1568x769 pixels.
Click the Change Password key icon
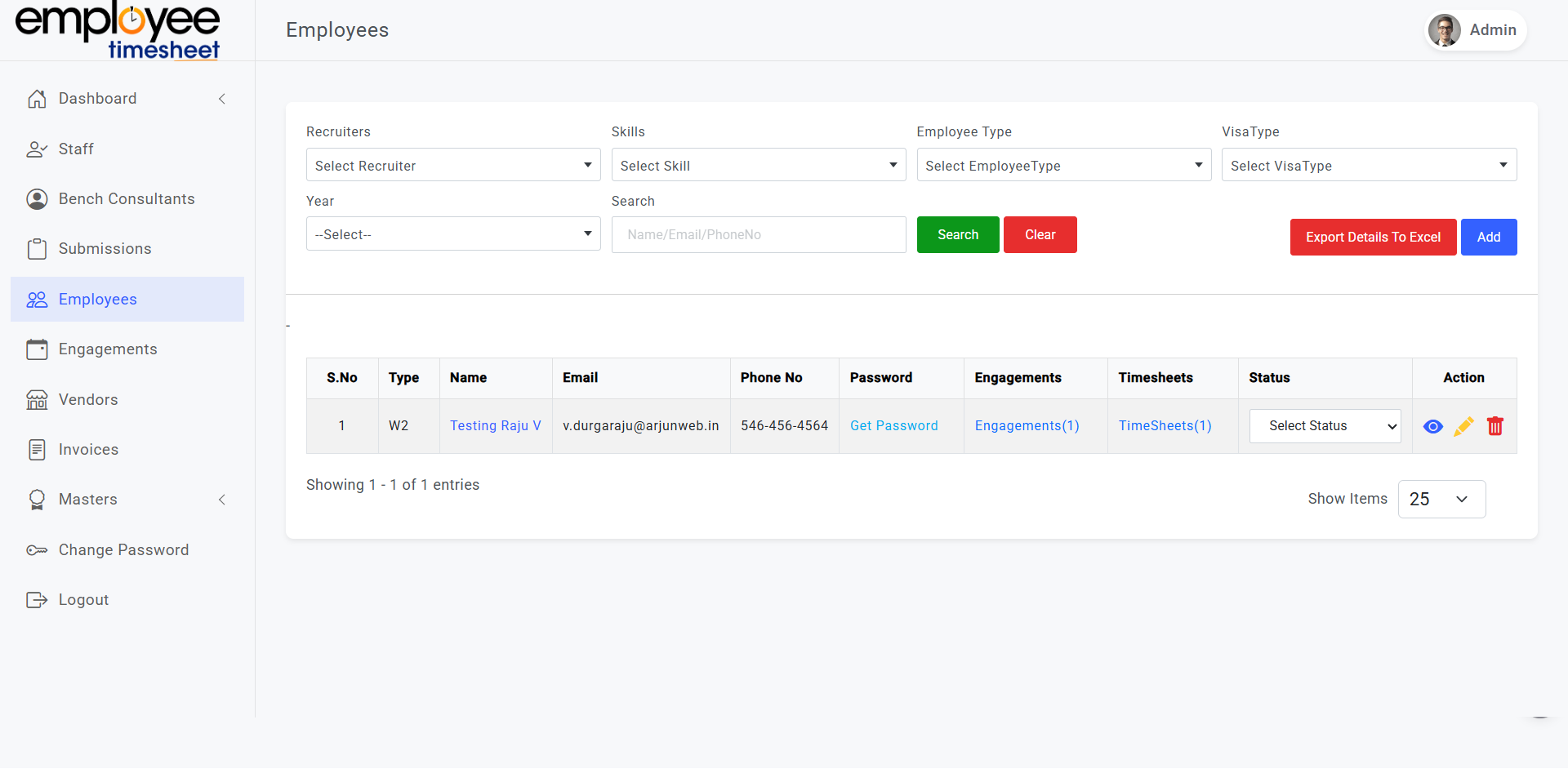(37, 550)
